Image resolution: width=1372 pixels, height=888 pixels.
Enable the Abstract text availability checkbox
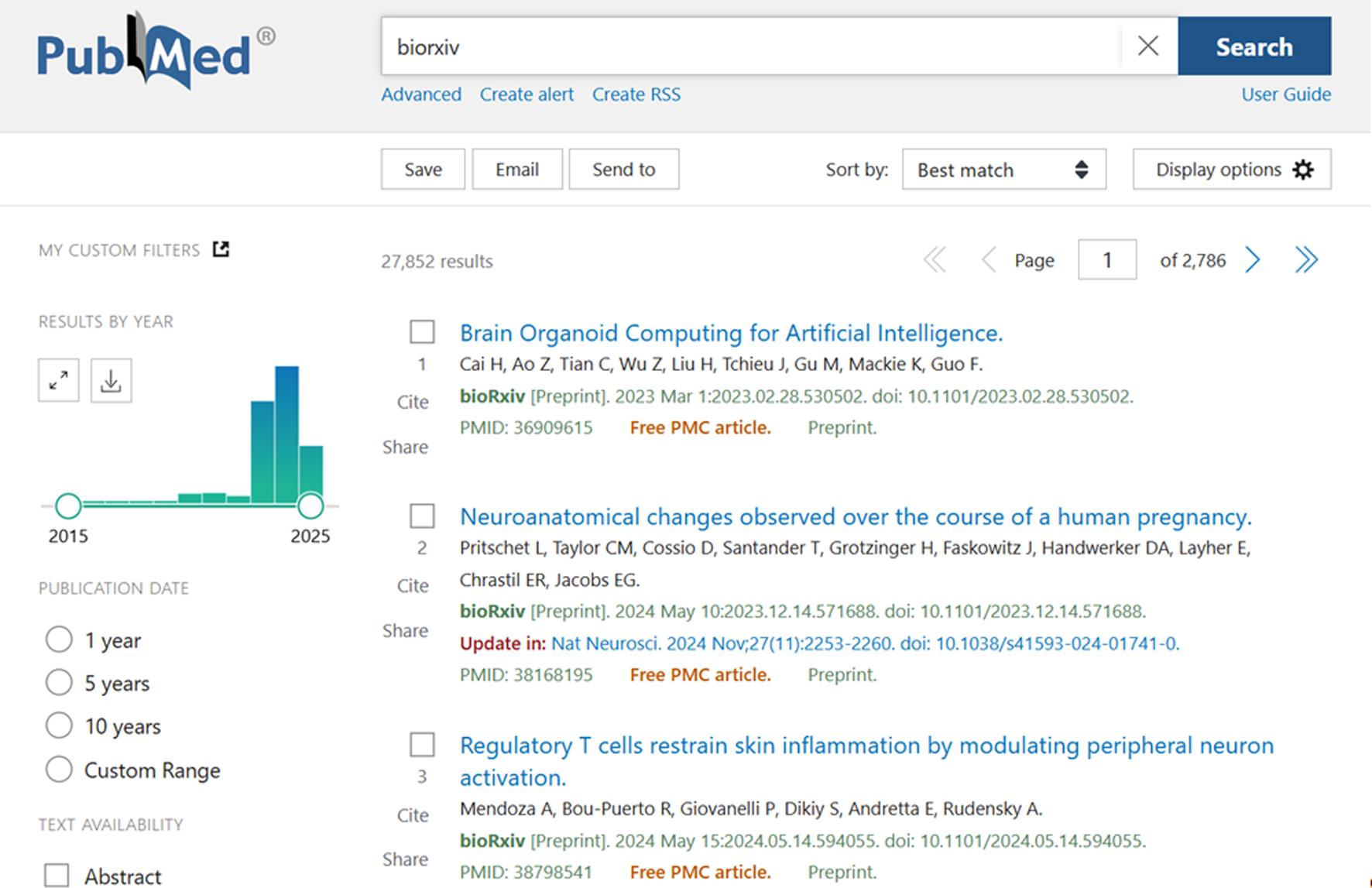coord(57,876)
